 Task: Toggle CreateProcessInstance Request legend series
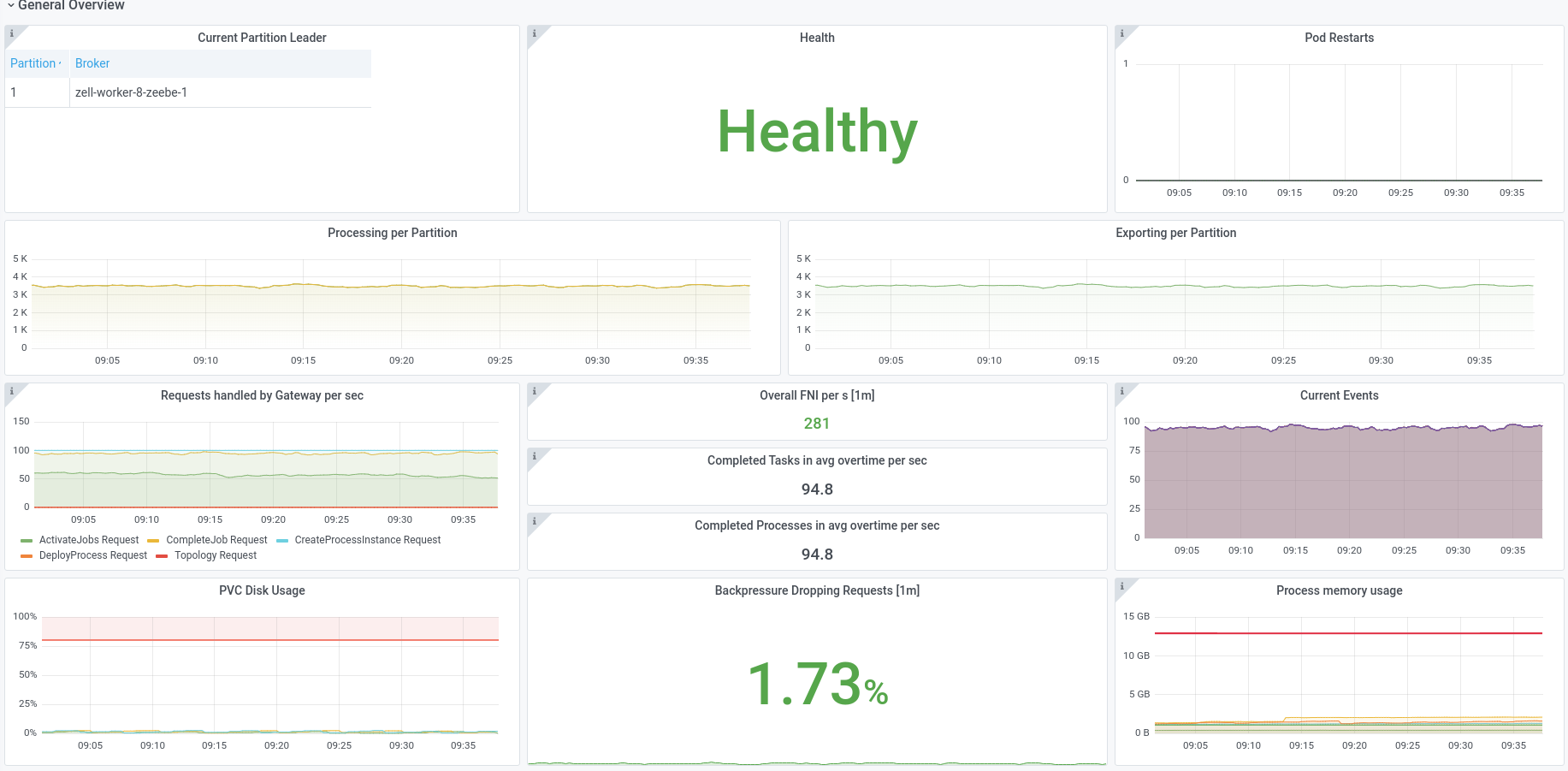pyautogui.click(x=368, y=540)
